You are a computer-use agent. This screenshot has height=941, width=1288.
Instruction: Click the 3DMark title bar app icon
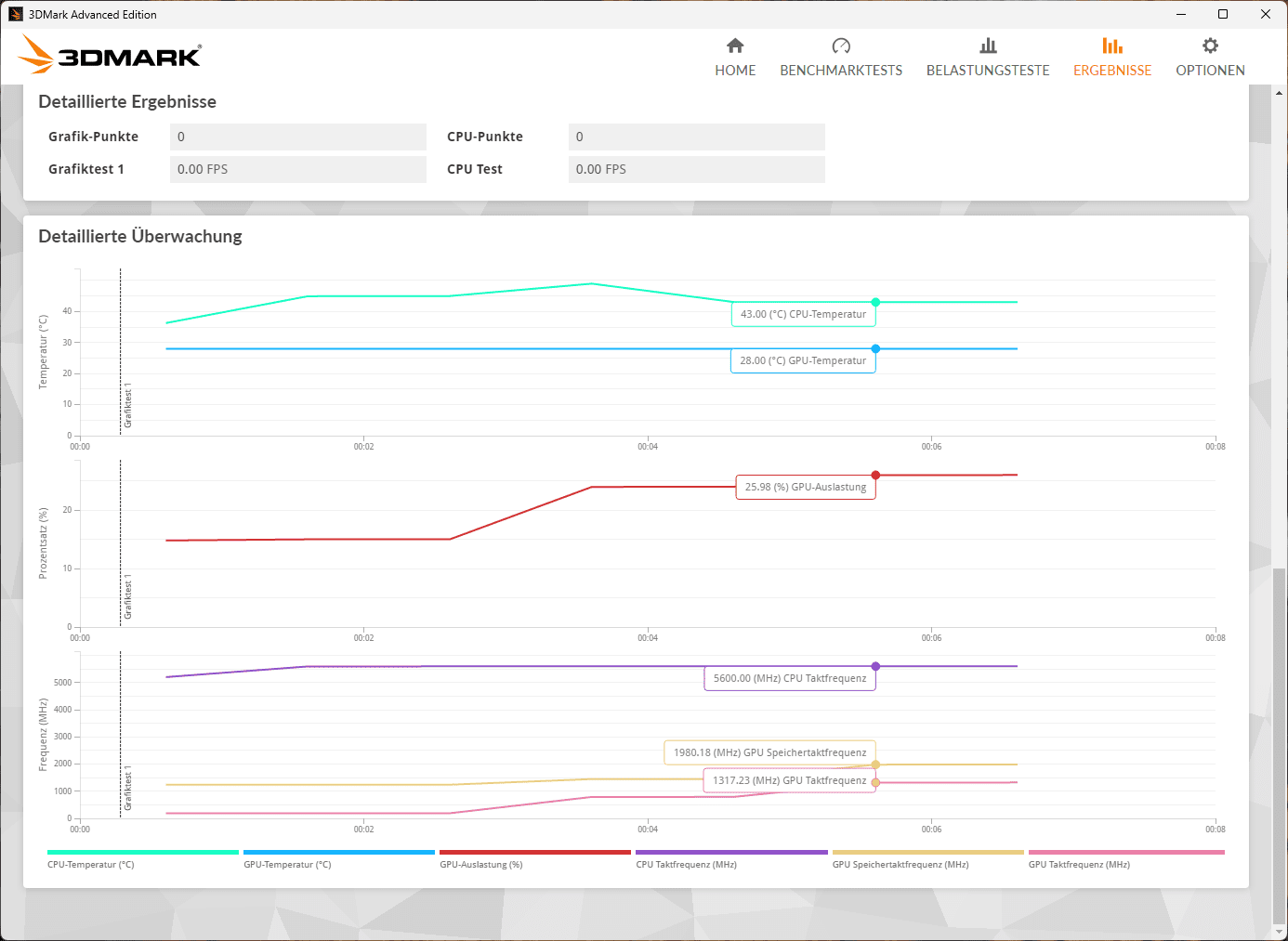[15, 14]
